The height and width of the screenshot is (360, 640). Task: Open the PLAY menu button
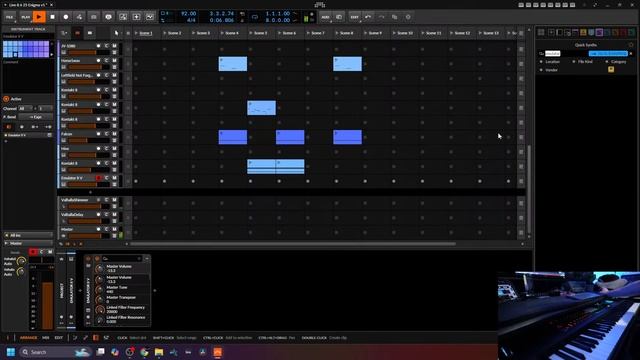(25, 17)
